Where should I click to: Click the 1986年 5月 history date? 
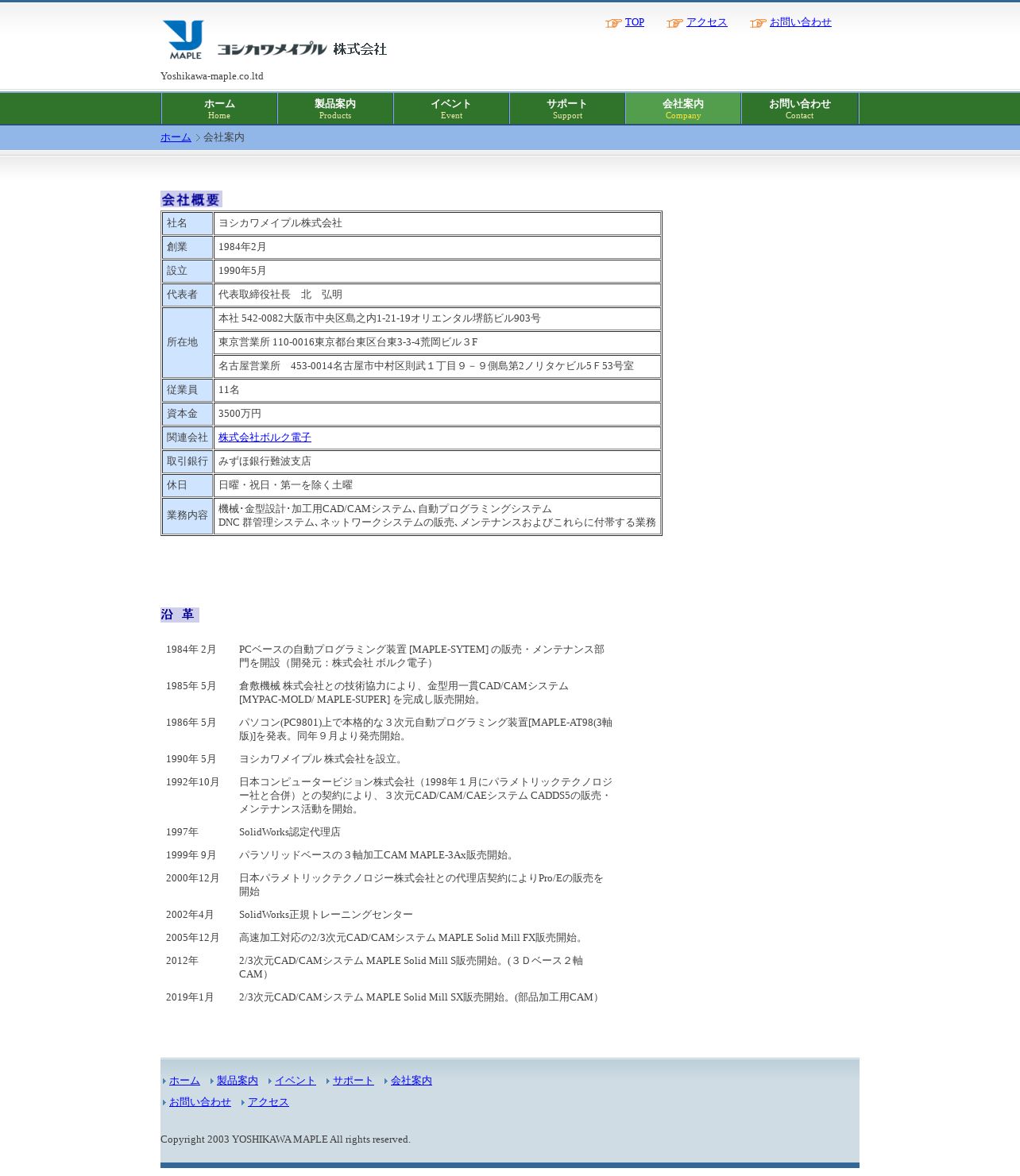click(191, 723)
